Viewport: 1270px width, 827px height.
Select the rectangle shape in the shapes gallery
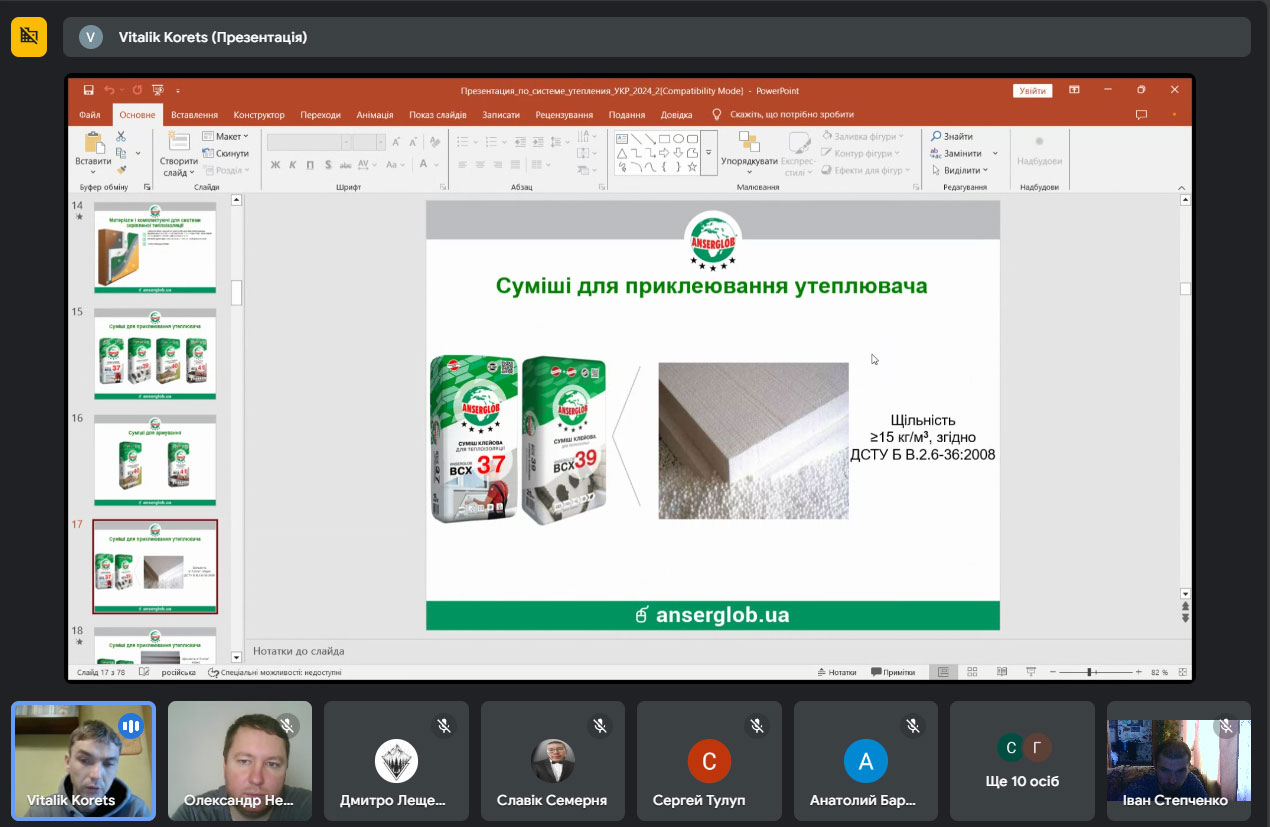(x=664, y=138)
